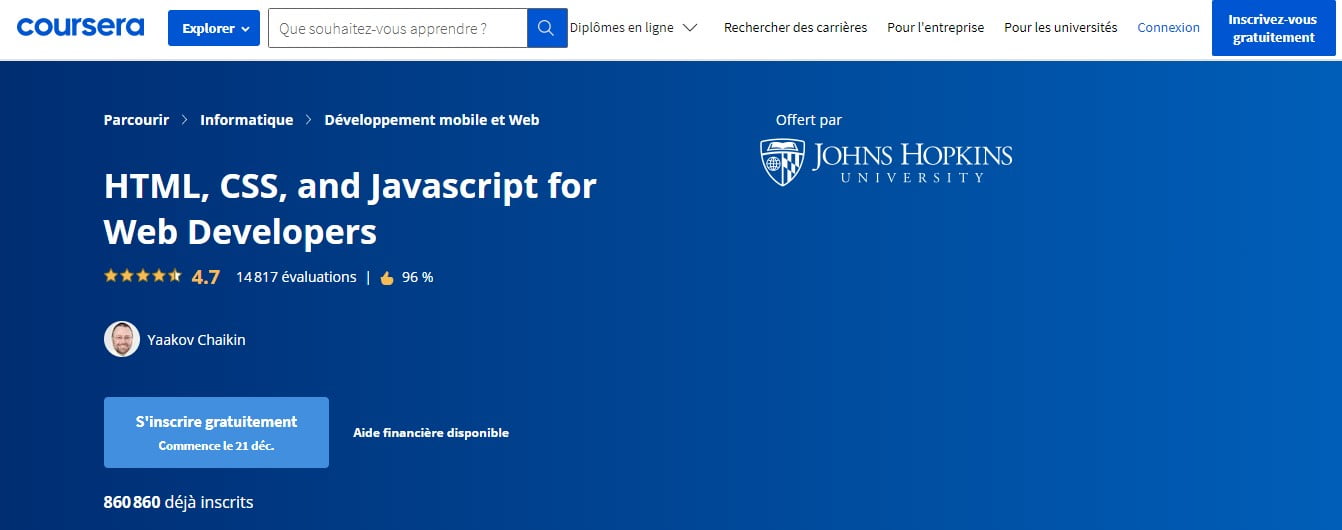This screenshot has height=530, width=1342.
Task: Click the 4.7 rating value
Action: point(205,277)
